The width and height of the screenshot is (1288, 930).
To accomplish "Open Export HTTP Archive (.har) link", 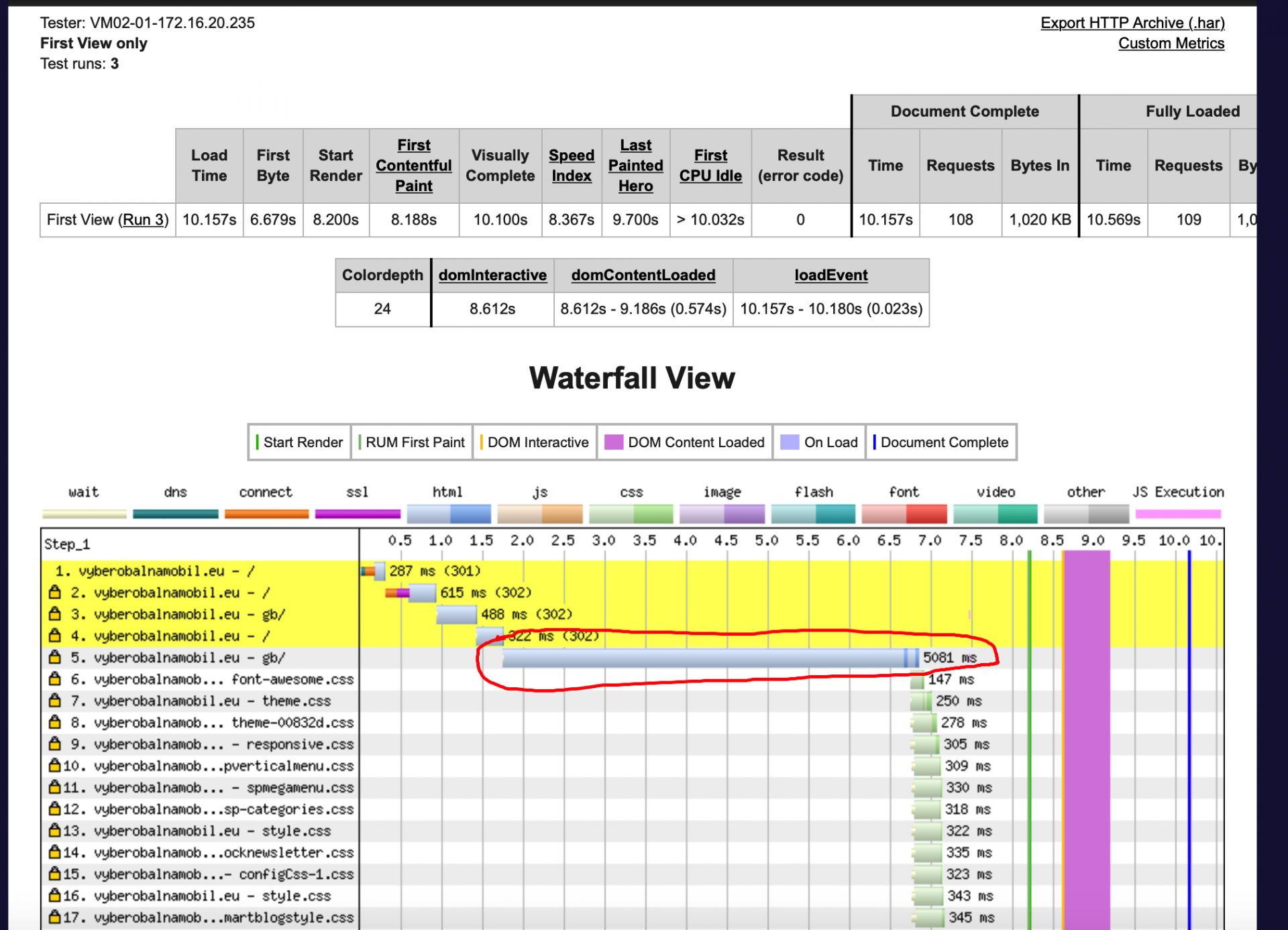I will coord(1132,23).
